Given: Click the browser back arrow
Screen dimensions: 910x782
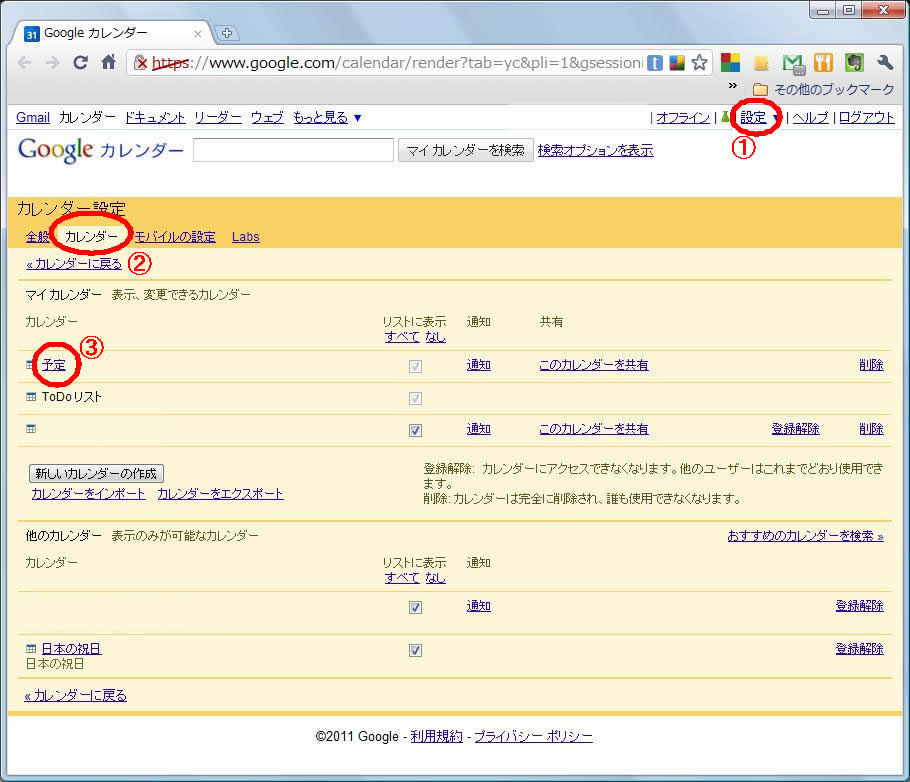Looking at the screenshot, I should pos(25,62).
